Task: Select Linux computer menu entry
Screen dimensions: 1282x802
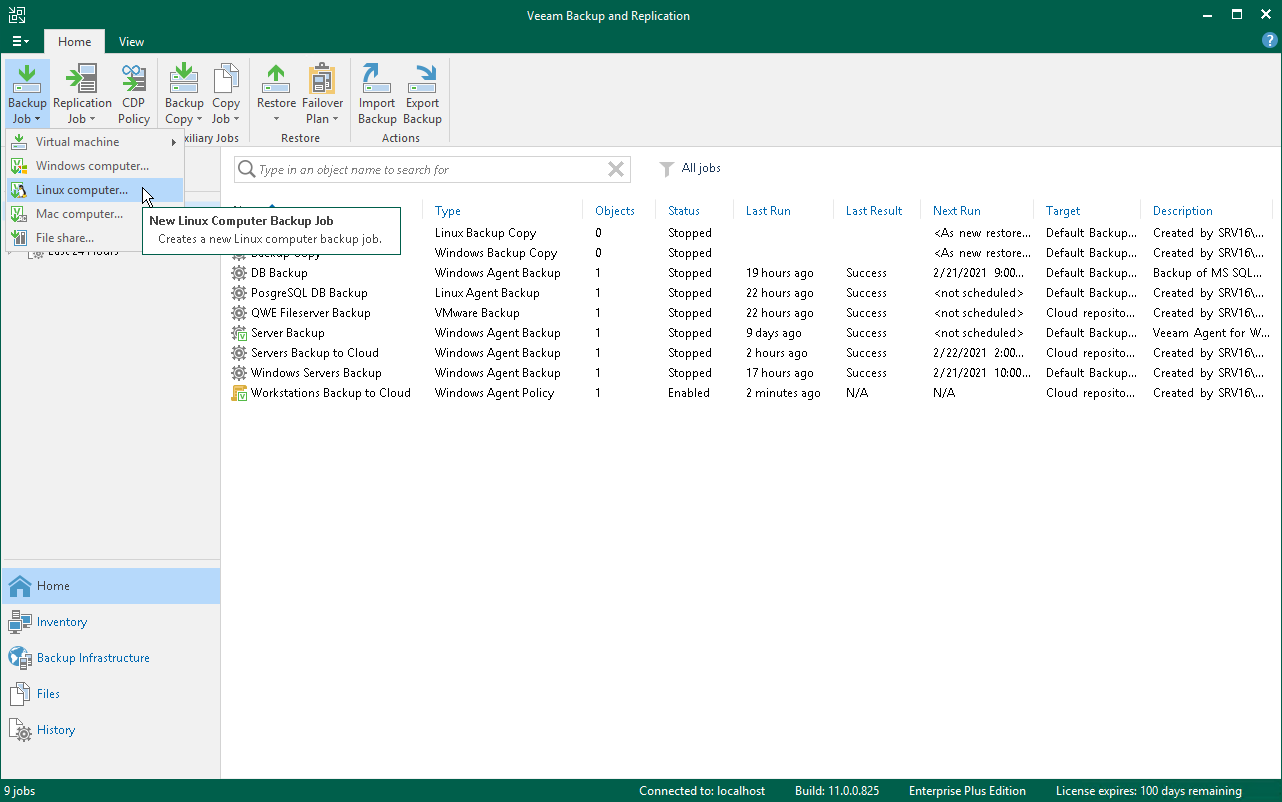Action: tap(82, 190)
